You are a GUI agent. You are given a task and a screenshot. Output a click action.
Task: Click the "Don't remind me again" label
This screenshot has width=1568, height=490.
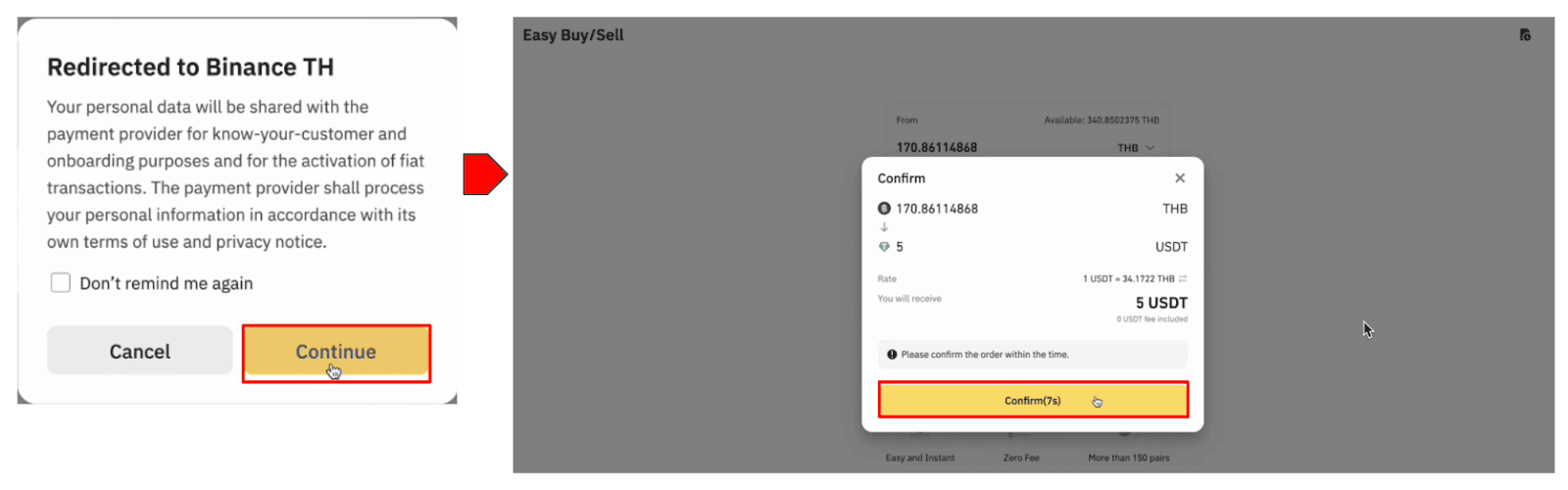166,284
